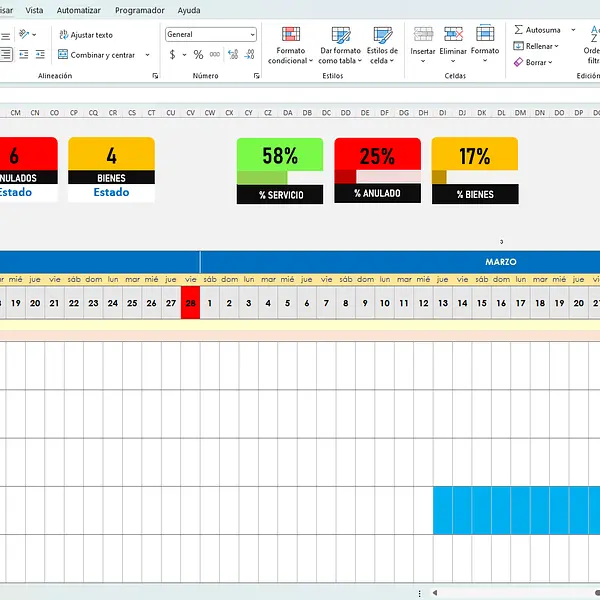Click the Insertar cells icon
This screenshot has width=600, height=600.
pyautogui.click(x=423, y=34)
